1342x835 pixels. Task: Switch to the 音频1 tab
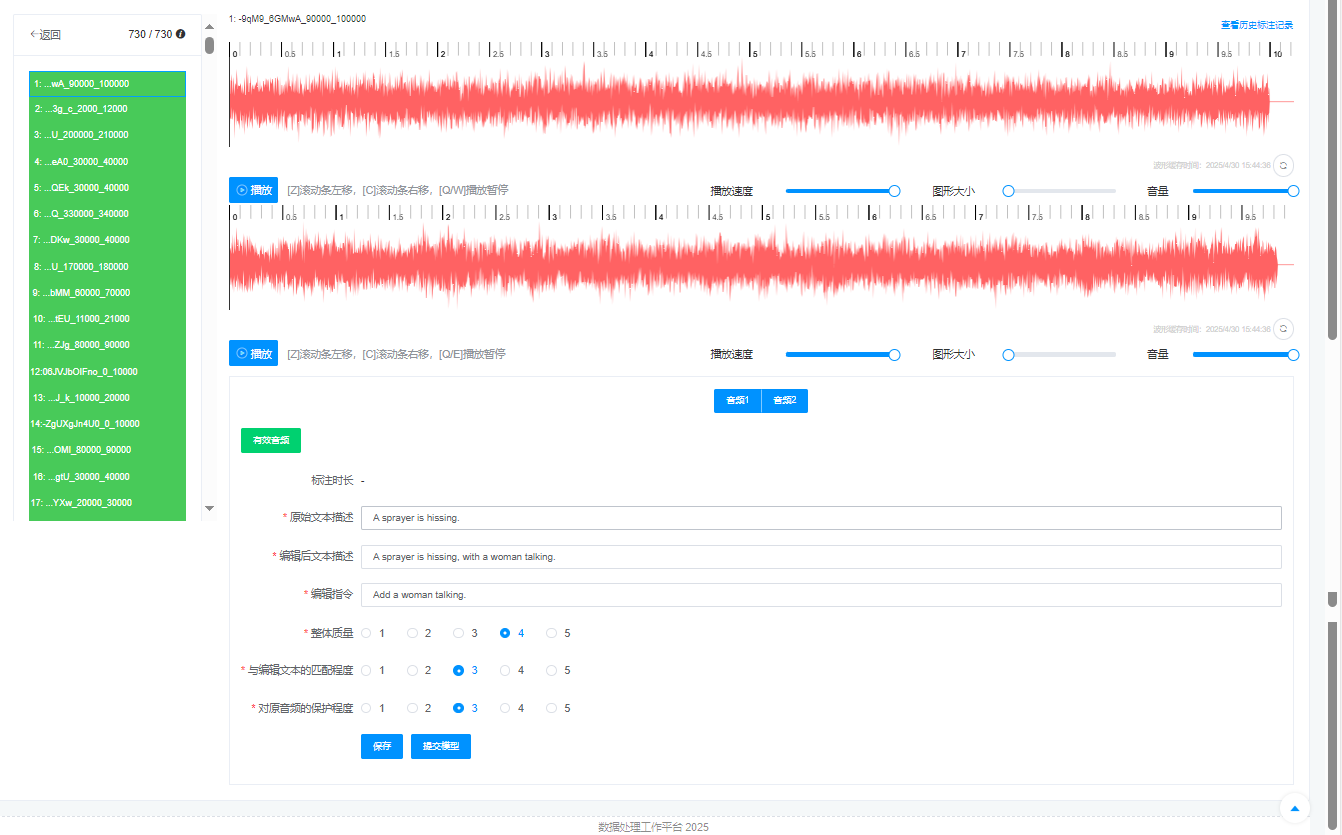pos(737,401)
